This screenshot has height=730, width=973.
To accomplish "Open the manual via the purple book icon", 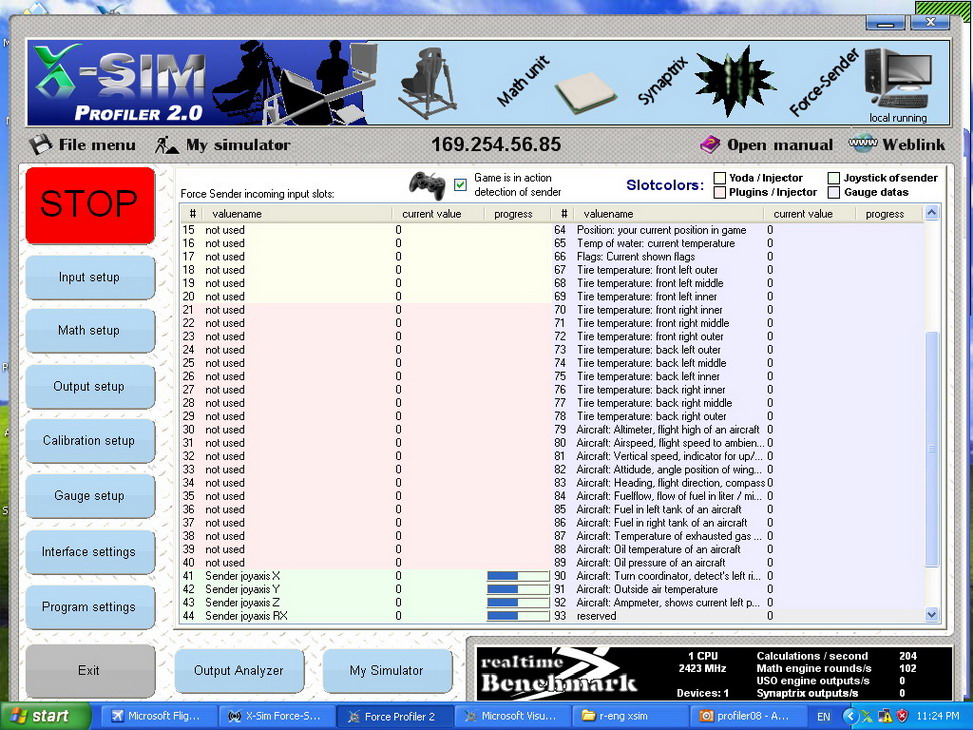I will [709, 145].
